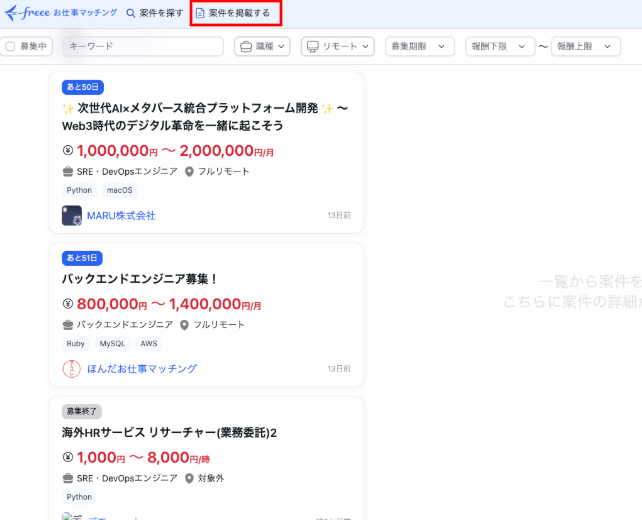The height and width of the screenshot is (520, 642).
Task: Click the location pin in バックエンドエンジニア card
Action: (x=185, y=325)
